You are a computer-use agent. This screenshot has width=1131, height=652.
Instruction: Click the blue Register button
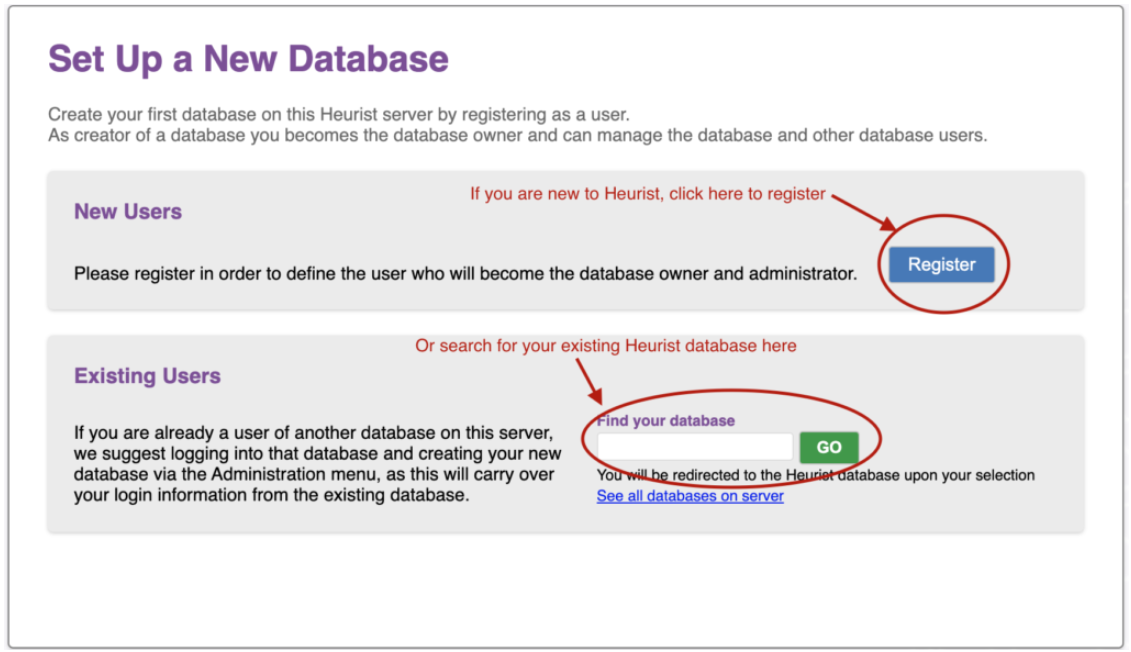point(941,265)
